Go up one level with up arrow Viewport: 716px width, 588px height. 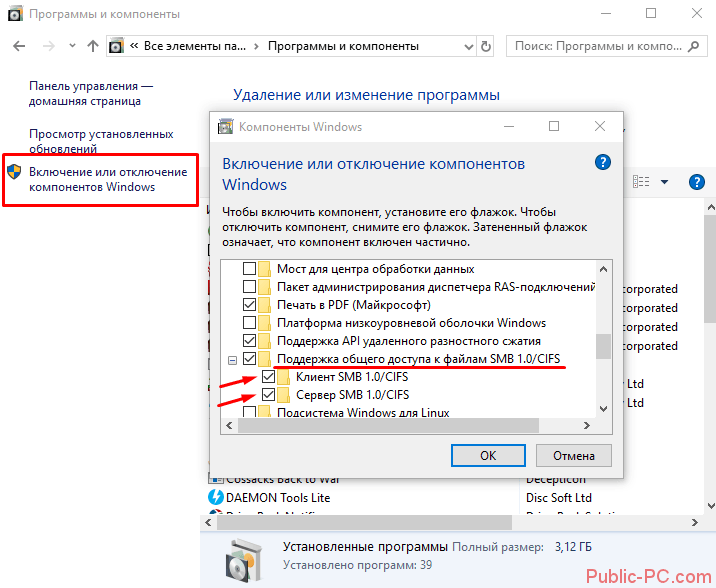tap(93, 46)
